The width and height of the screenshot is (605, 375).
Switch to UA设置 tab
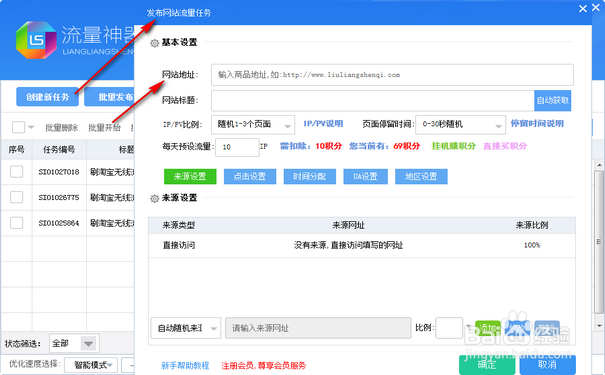click(x=365, y=176)
